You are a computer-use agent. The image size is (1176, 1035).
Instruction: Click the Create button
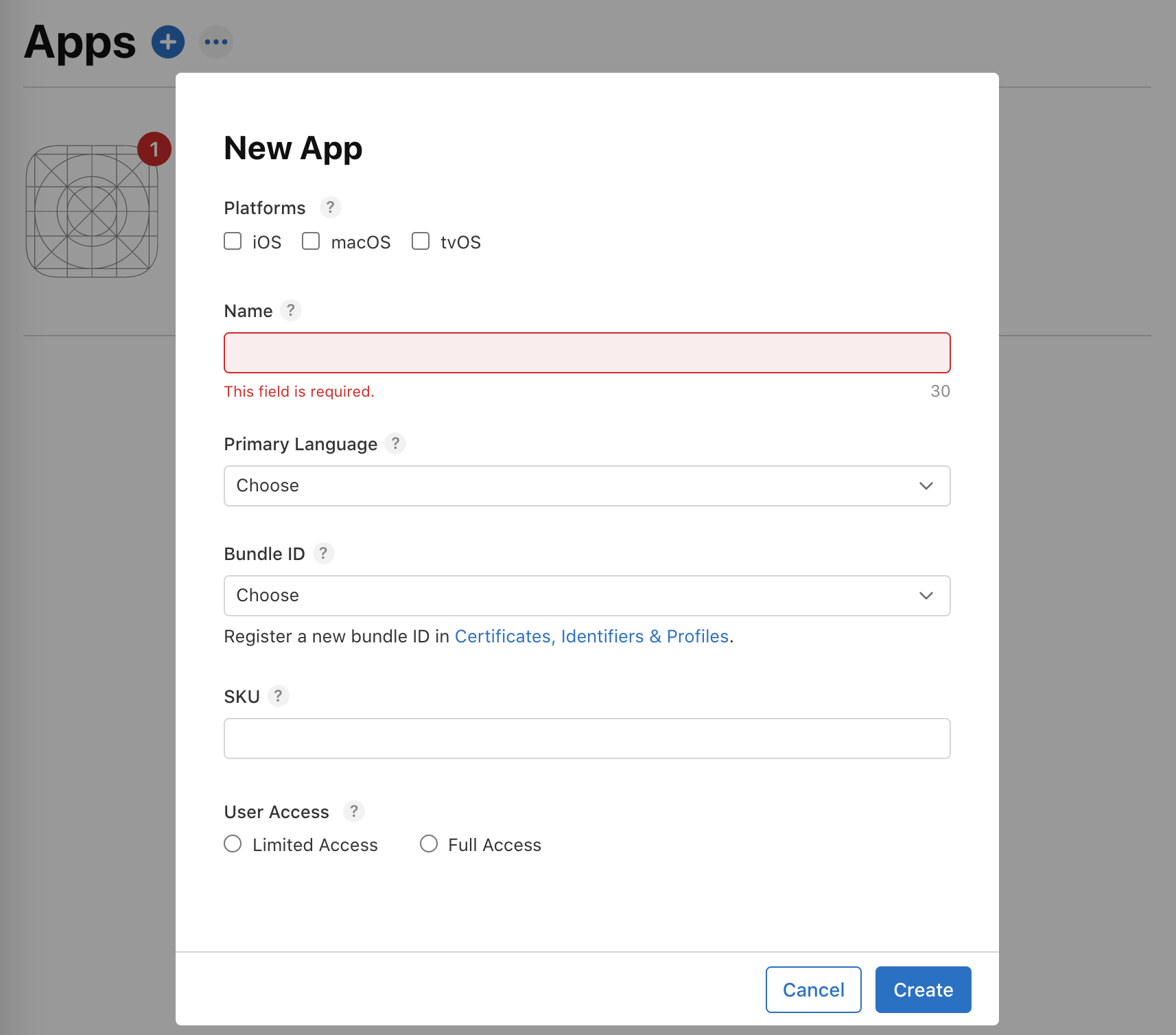click(922, 989)
